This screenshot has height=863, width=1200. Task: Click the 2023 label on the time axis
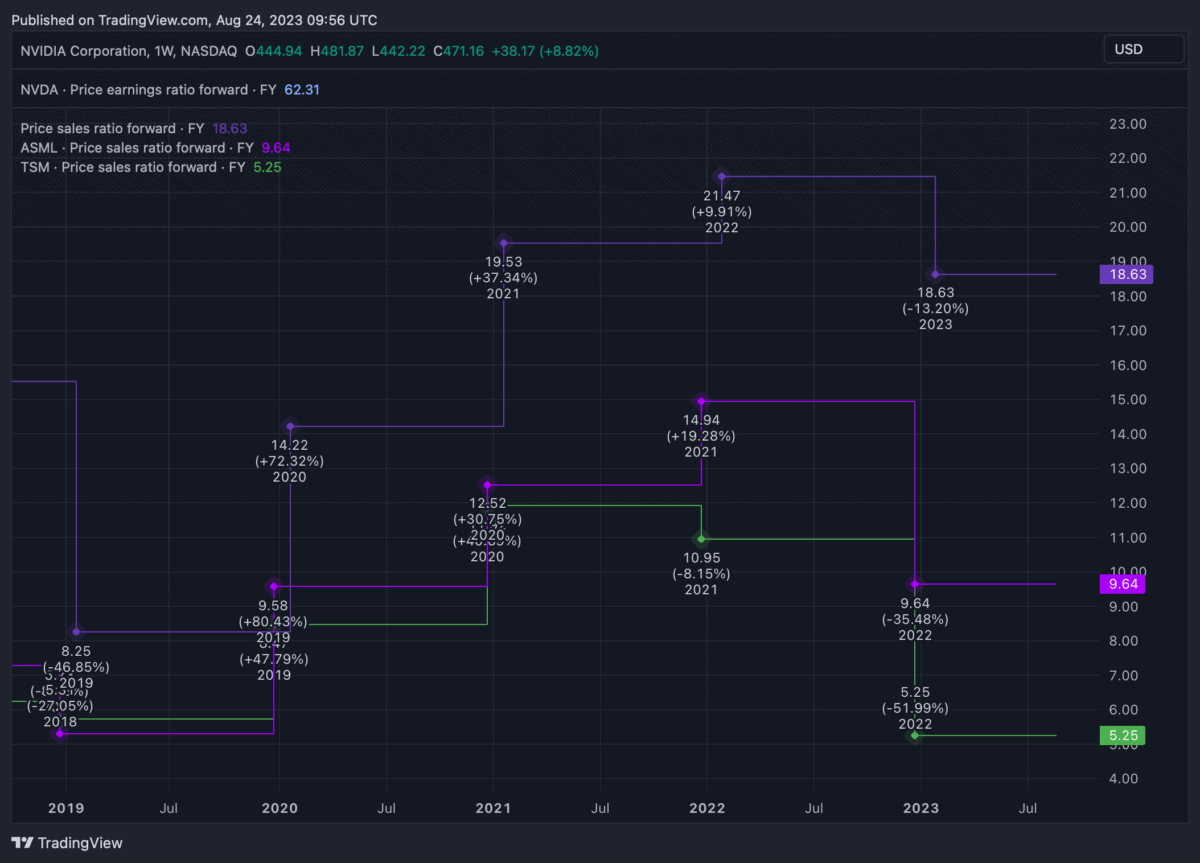click(921, 807)
